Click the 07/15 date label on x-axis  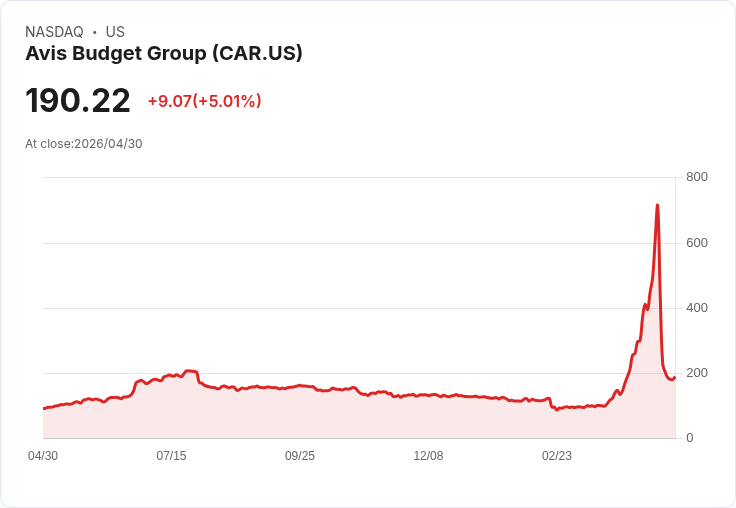[x=171, y=456]
